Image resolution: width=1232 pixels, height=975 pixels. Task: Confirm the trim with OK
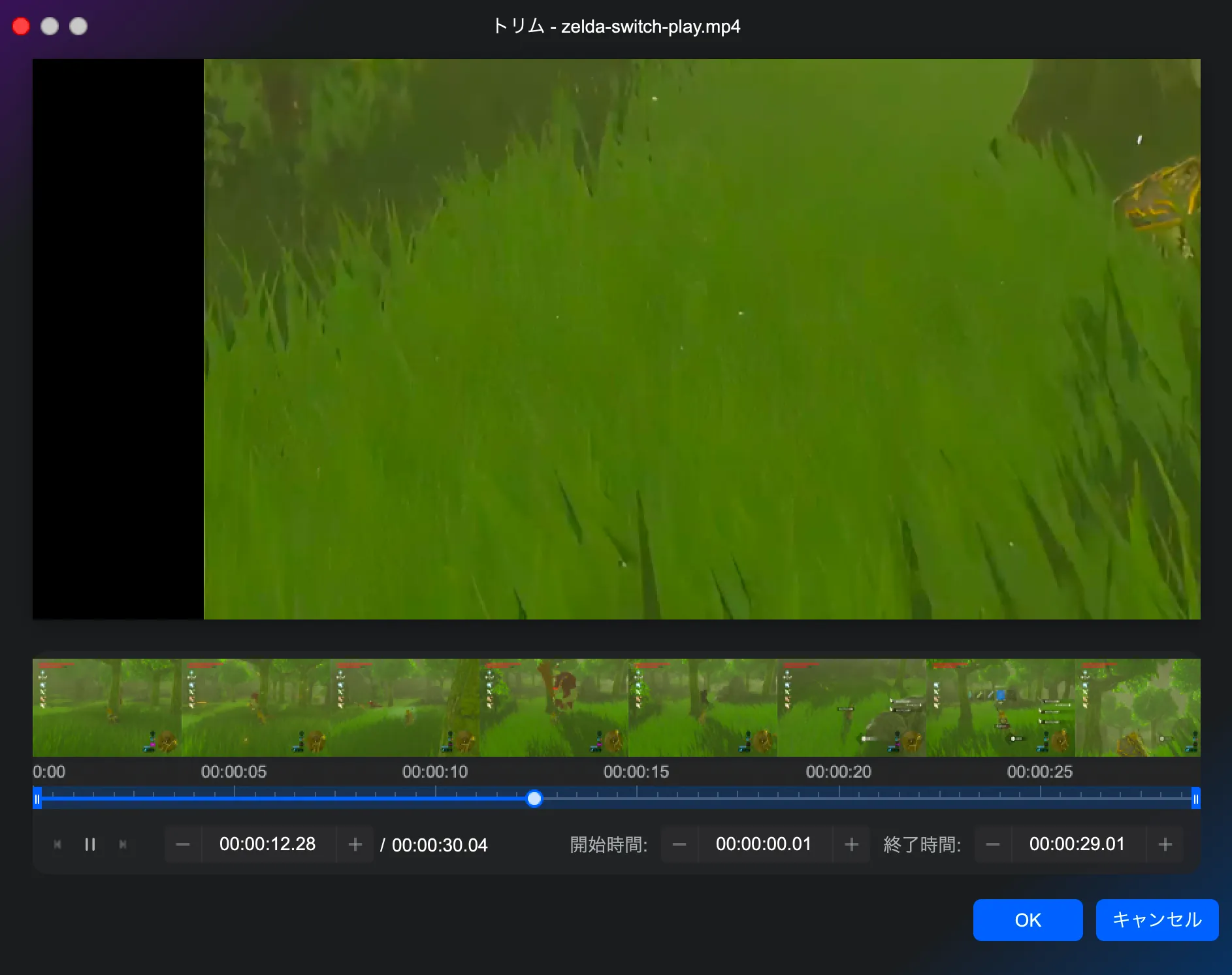pos(1028,919)
